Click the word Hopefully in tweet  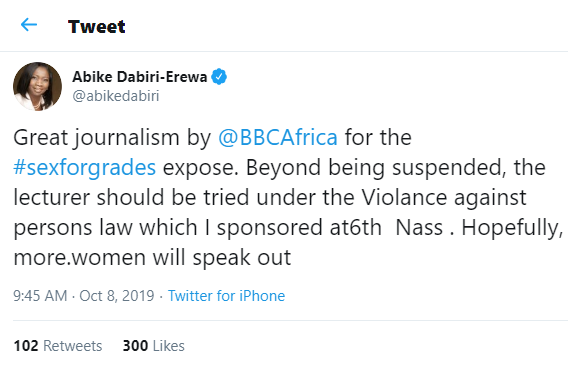(x=512, y=228)
